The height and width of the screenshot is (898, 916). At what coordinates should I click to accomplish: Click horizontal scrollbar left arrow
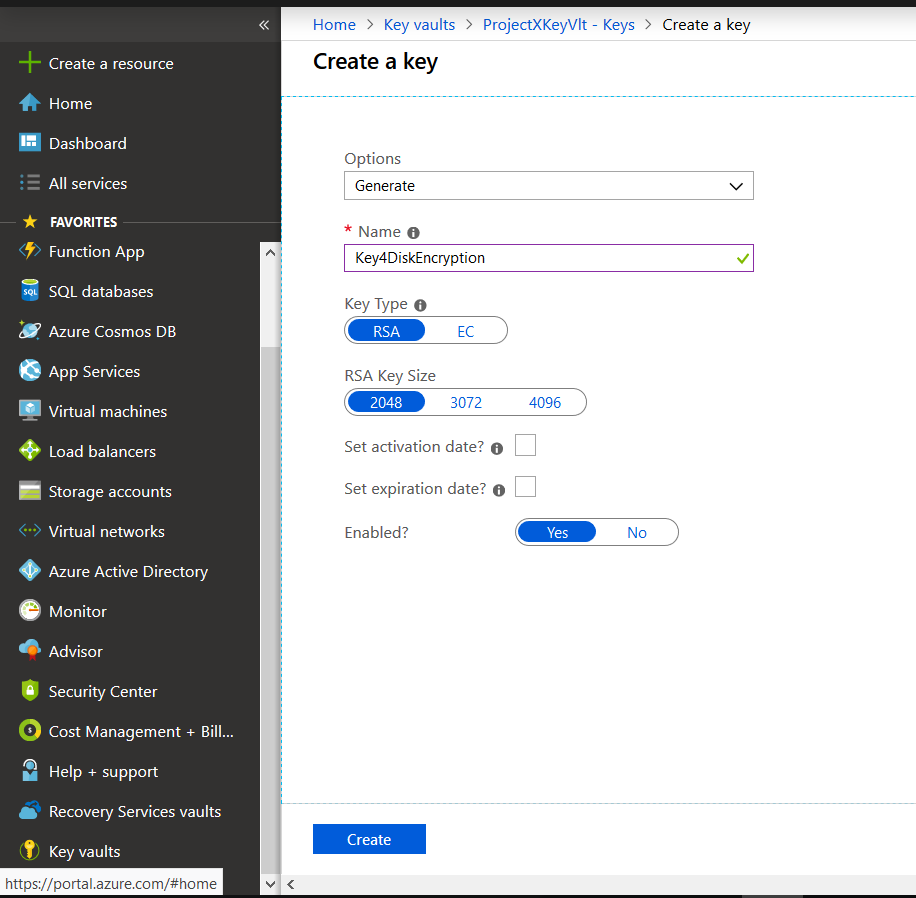click(x=291, y=884)
